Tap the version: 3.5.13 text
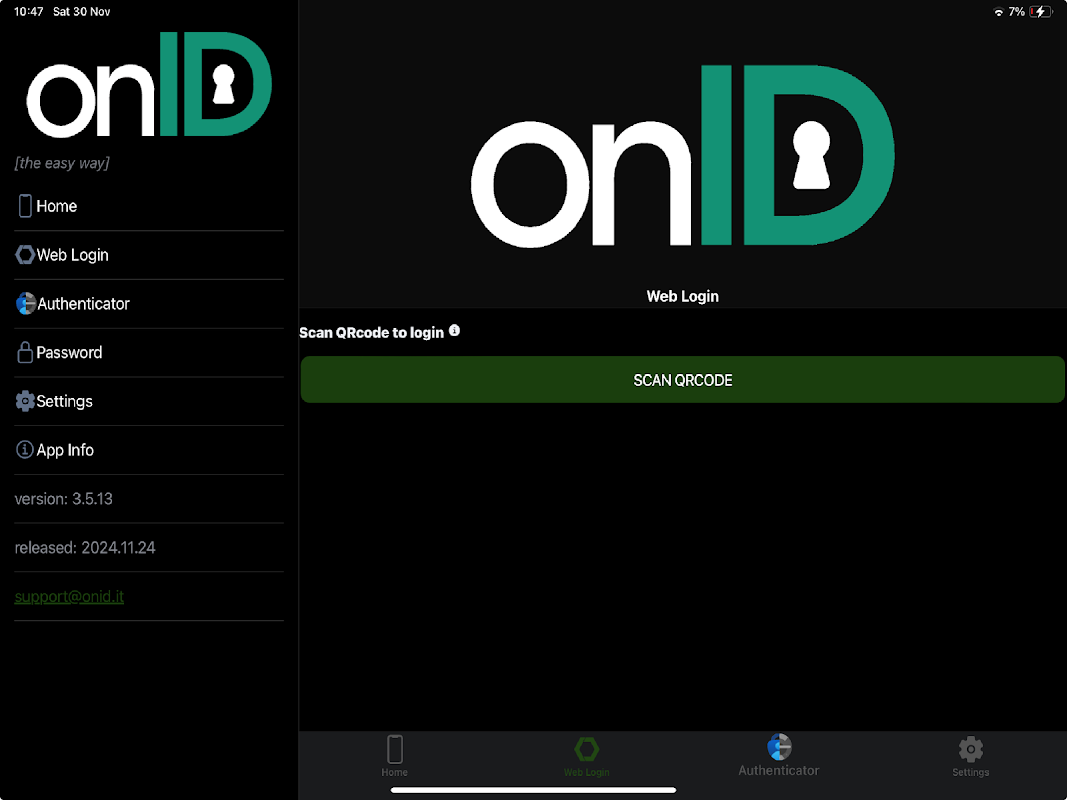 pos(63,499)
